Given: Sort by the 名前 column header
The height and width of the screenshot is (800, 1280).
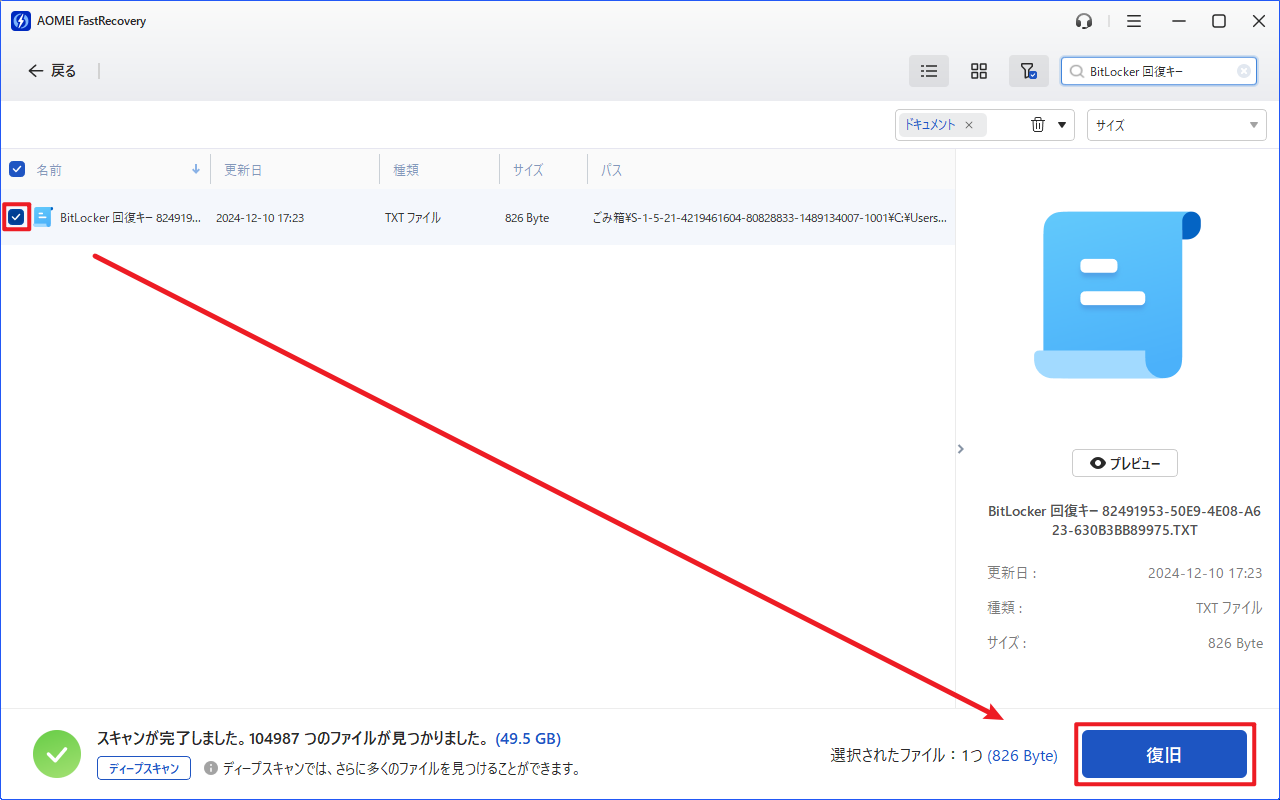Looking at the screenshot, I should [49, 170].
